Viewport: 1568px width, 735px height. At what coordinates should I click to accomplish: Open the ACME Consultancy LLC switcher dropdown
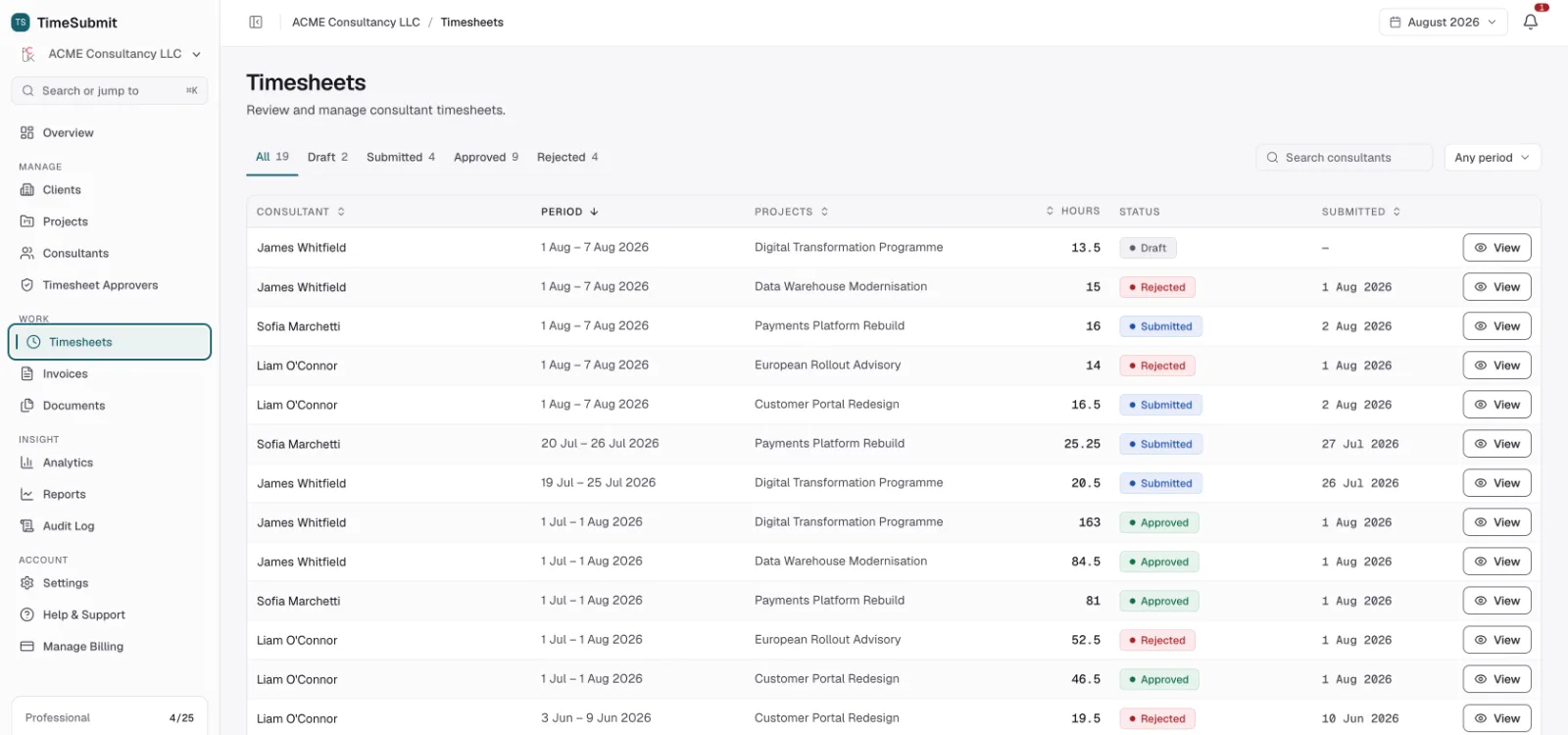point(110,54)
